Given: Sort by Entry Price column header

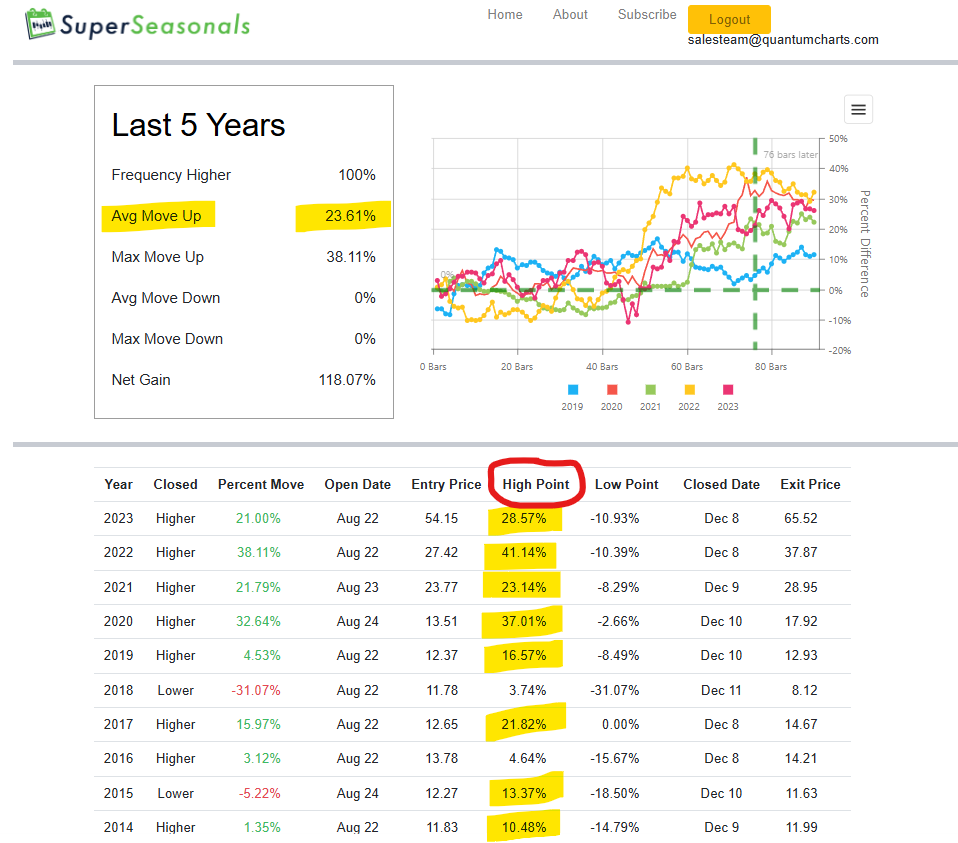Looking at the screenshot, I should pyautogui.click(x=446, y=484).
